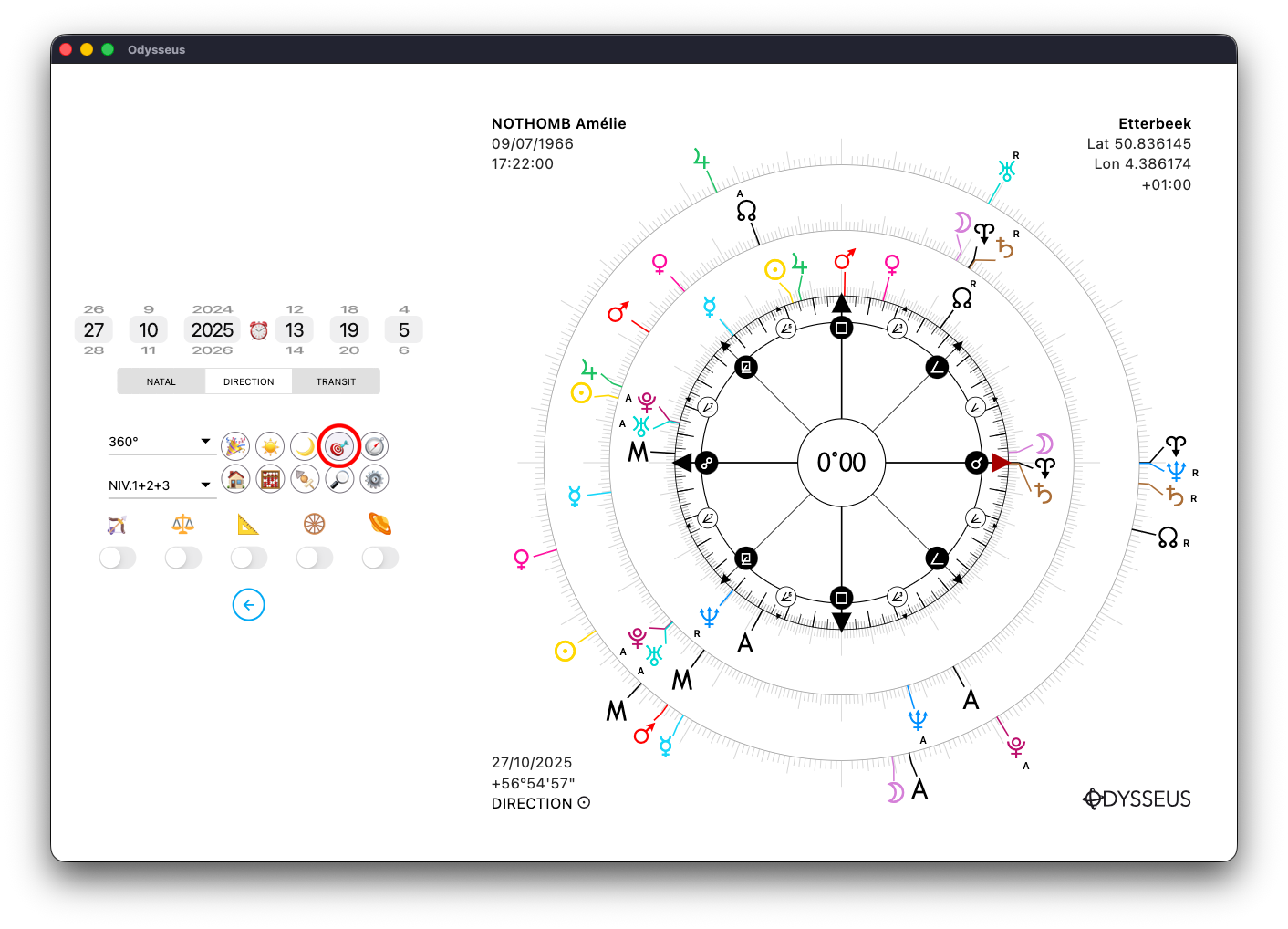Click the abacus icon button

[x=270, y=479]
